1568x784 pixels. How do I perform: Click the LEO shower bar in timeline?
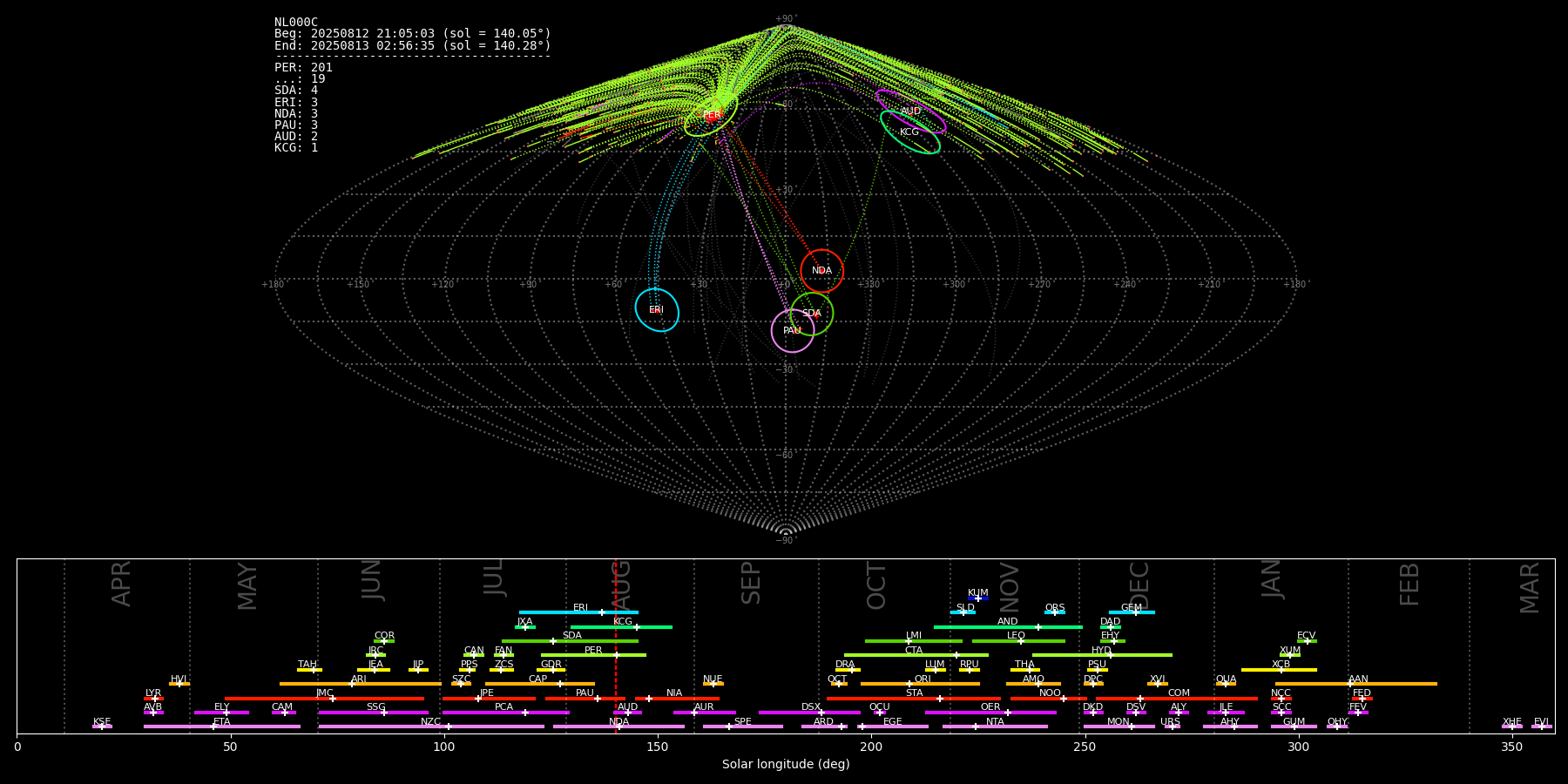tap(1018, 641)
